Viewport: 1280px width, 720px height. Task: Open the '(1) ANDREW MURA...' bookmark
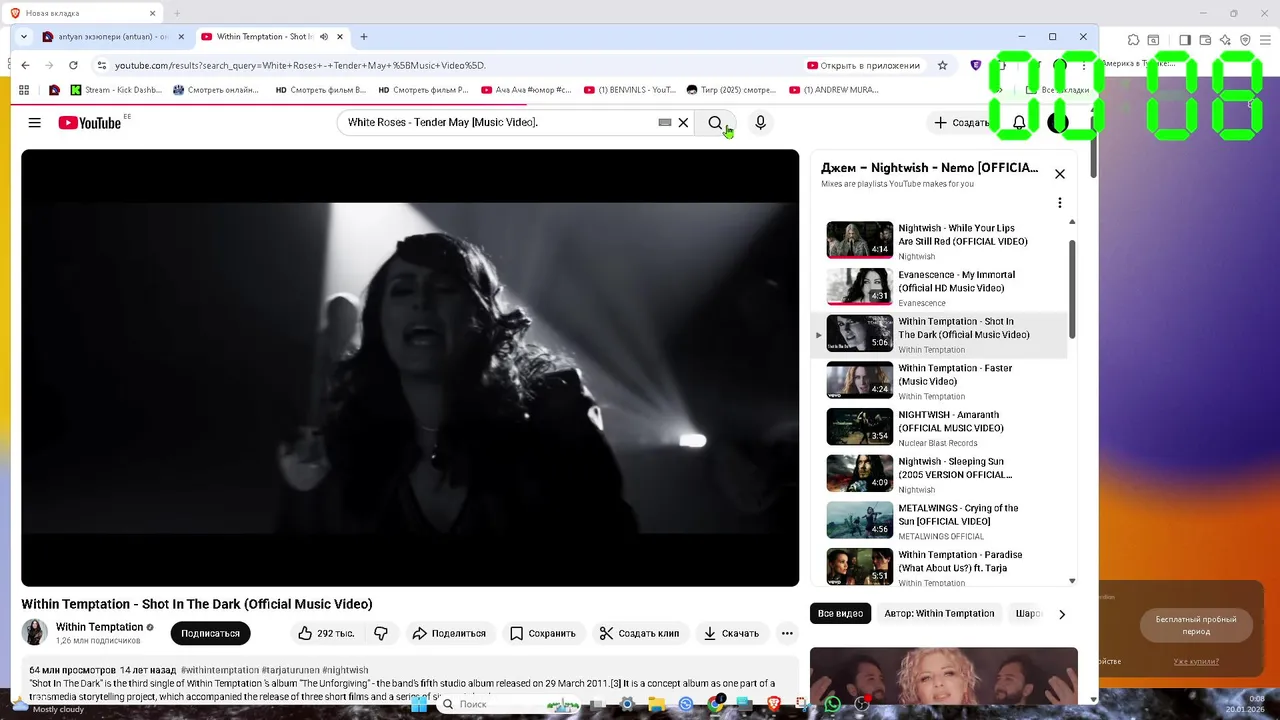click(835, 90)
